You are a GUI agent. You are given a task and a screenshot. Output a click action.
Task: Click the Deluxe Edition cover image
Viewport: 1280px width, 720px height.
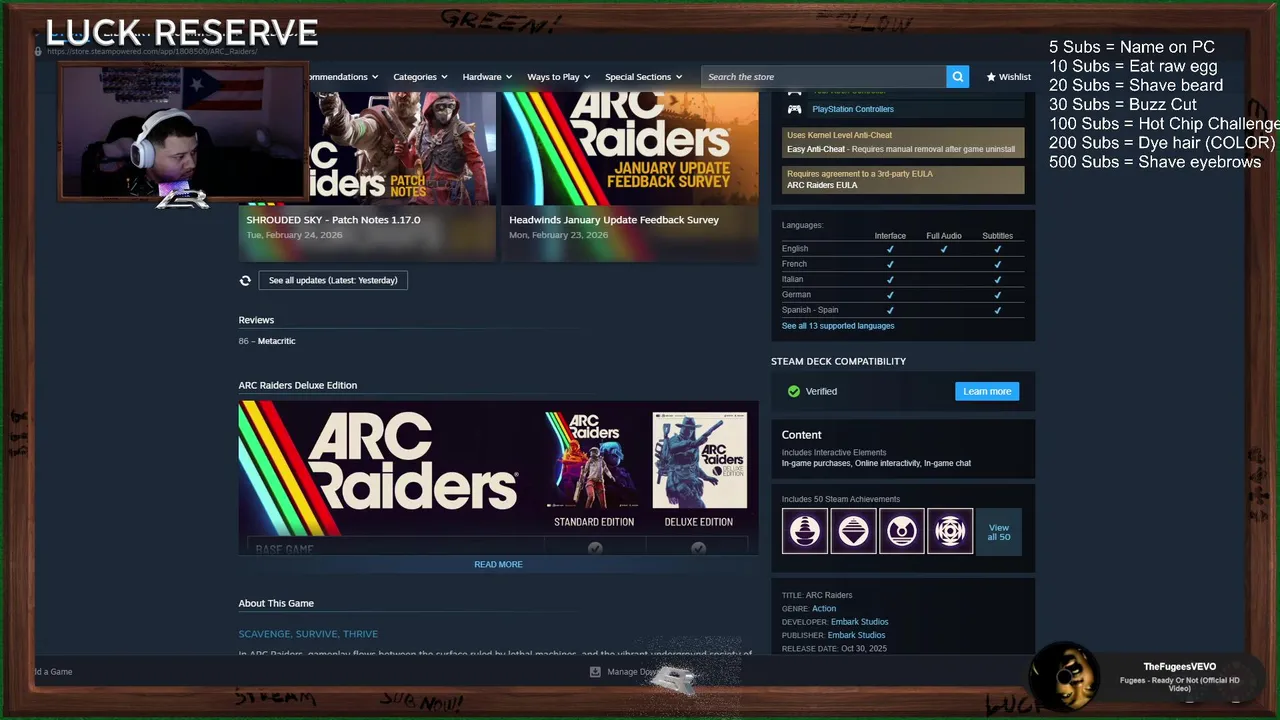[x=699, y=461]
